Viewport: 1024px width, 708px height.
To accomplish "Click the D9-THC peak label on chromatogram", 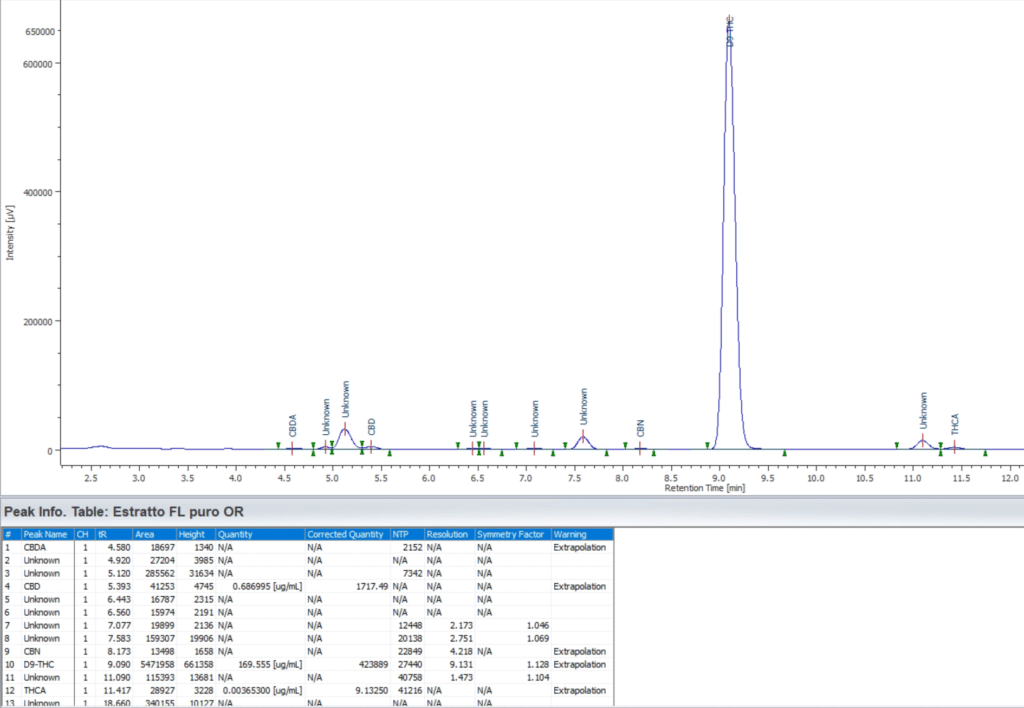I will [x=730, y=30].
